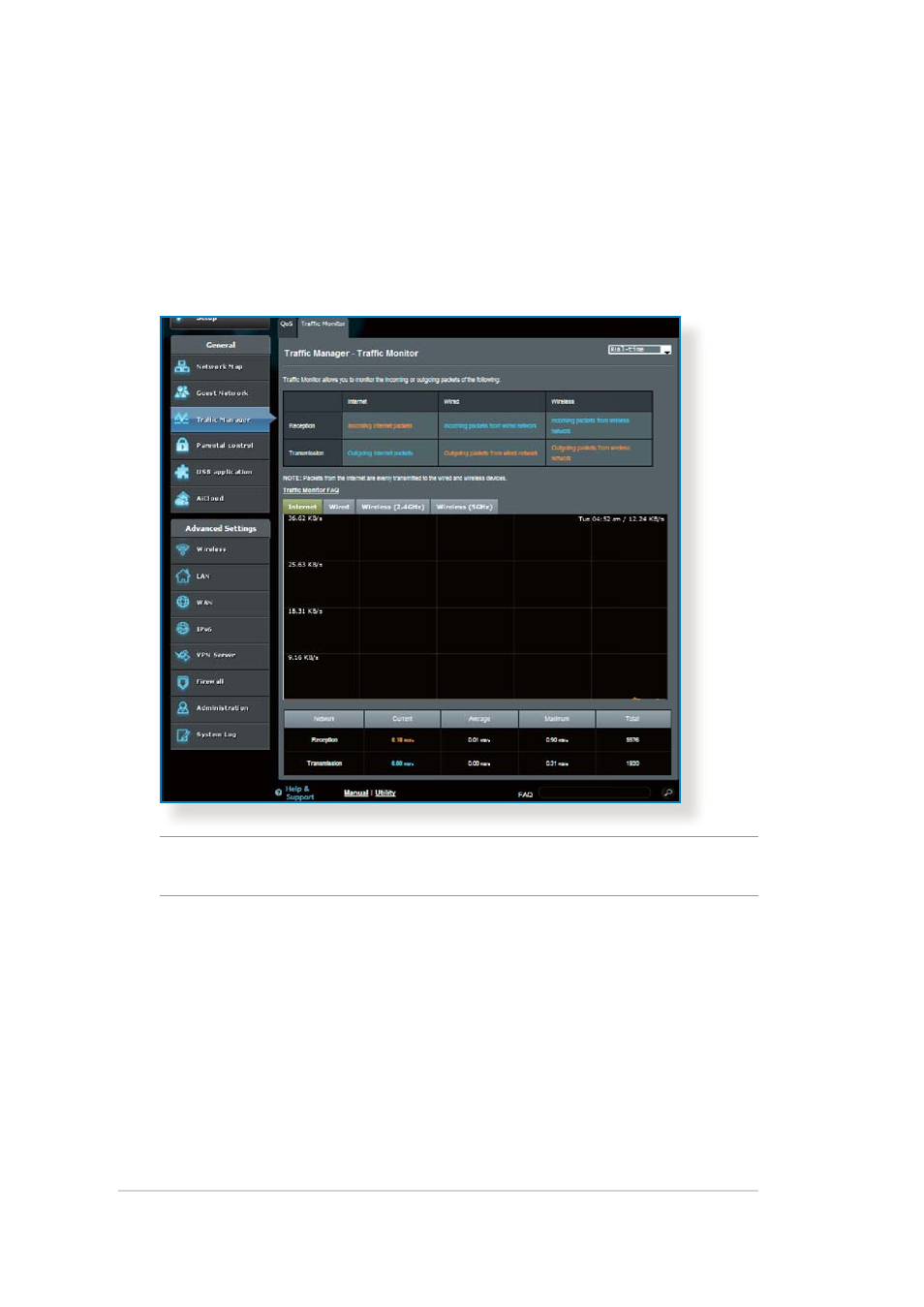Open the Utility link in footer
The image size is (924, 1307).
click(385, 793)
